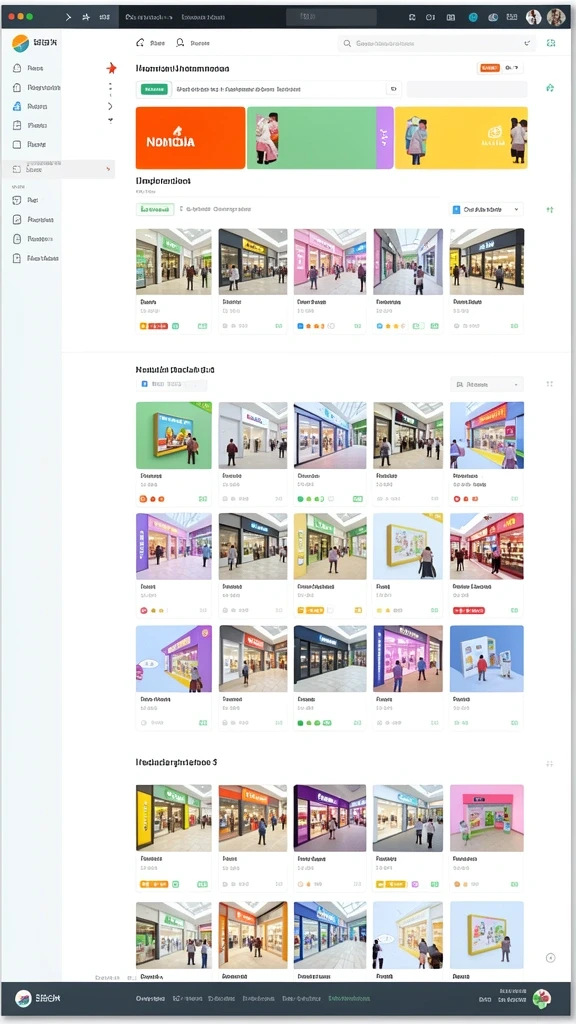Click the highlighted sidebar row
The width and height of the screenshot is (576, 1024).
click(59, 168)
